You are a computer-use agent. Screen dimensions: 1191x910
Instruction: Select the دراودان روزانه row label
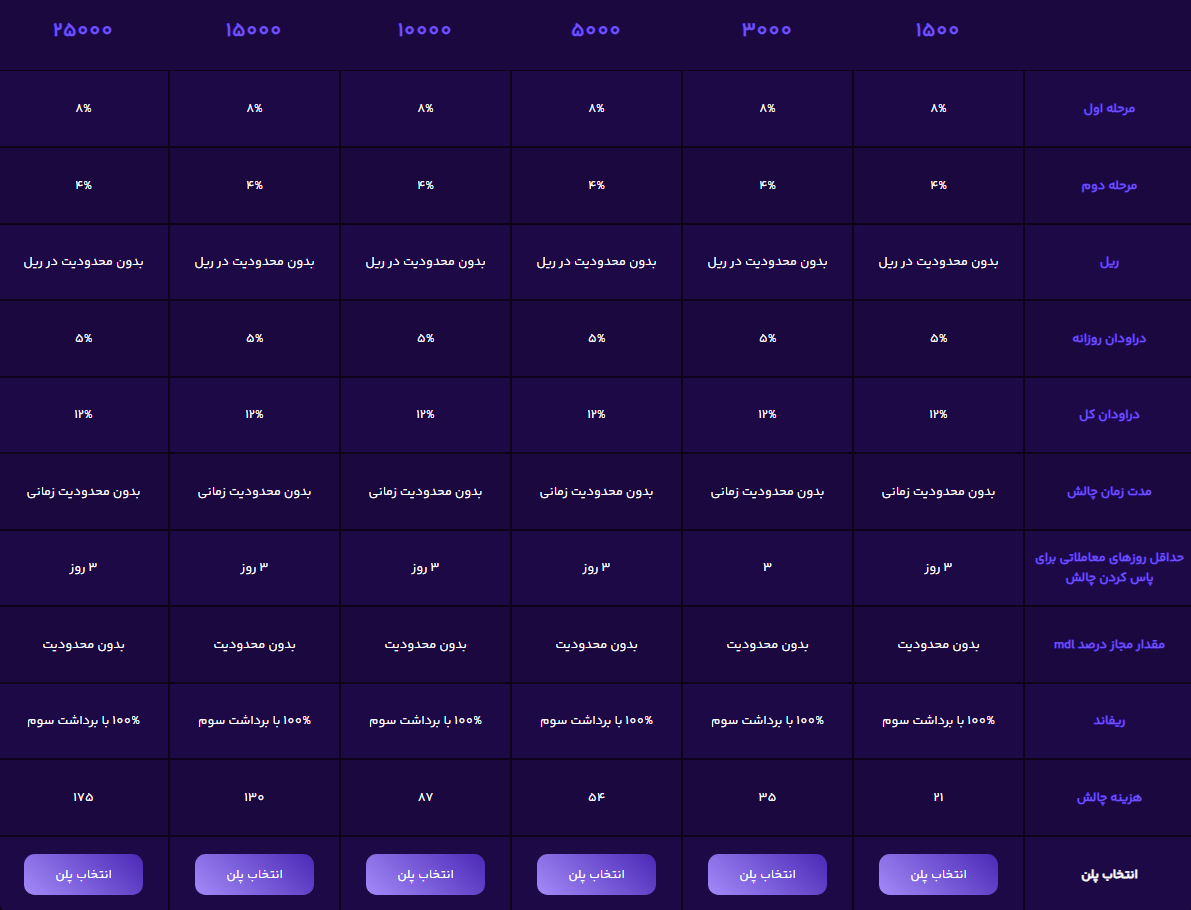tap(1109, 338)
